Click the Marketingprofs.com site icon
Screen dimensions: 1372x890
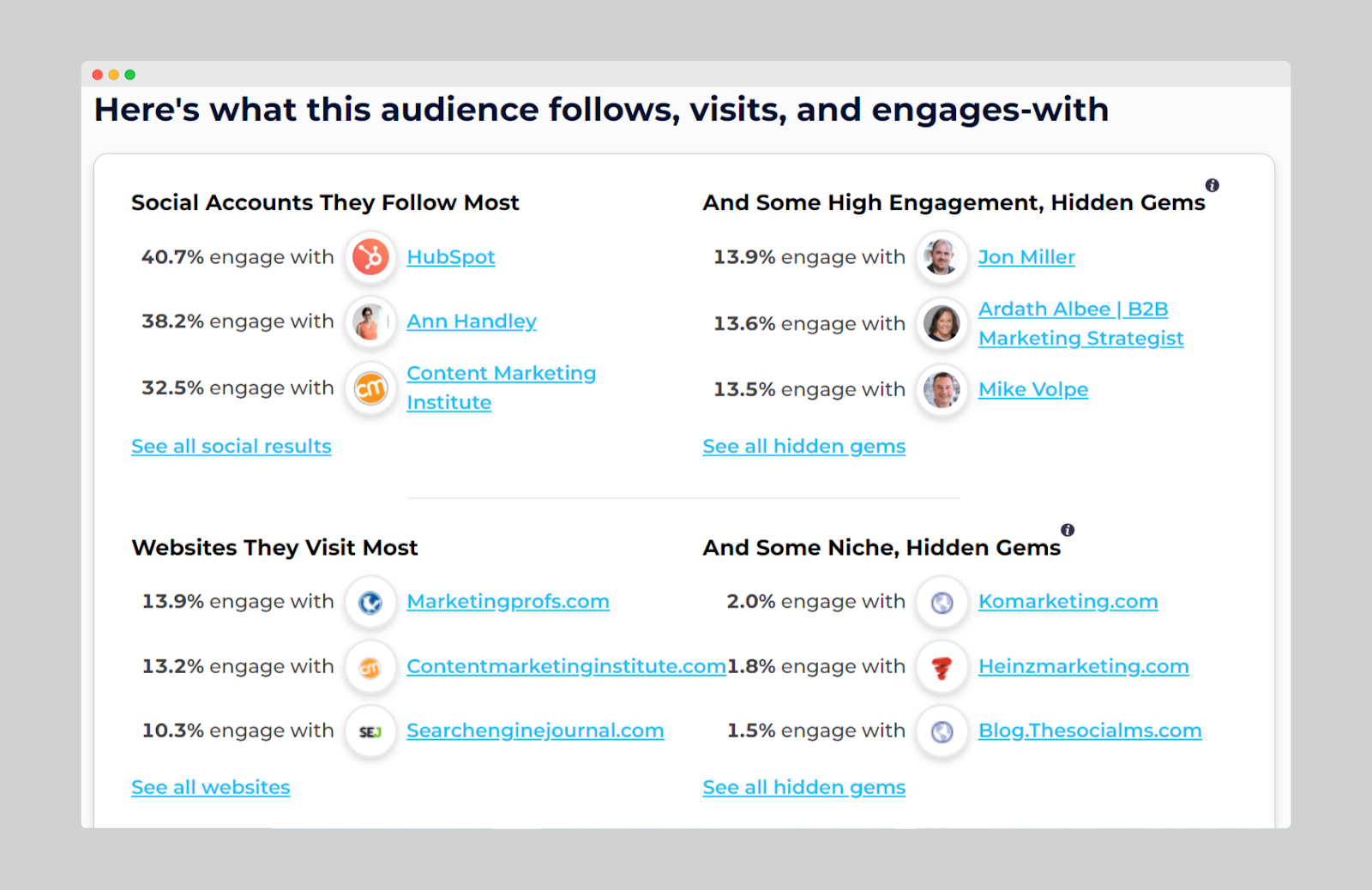coord(370,603)
